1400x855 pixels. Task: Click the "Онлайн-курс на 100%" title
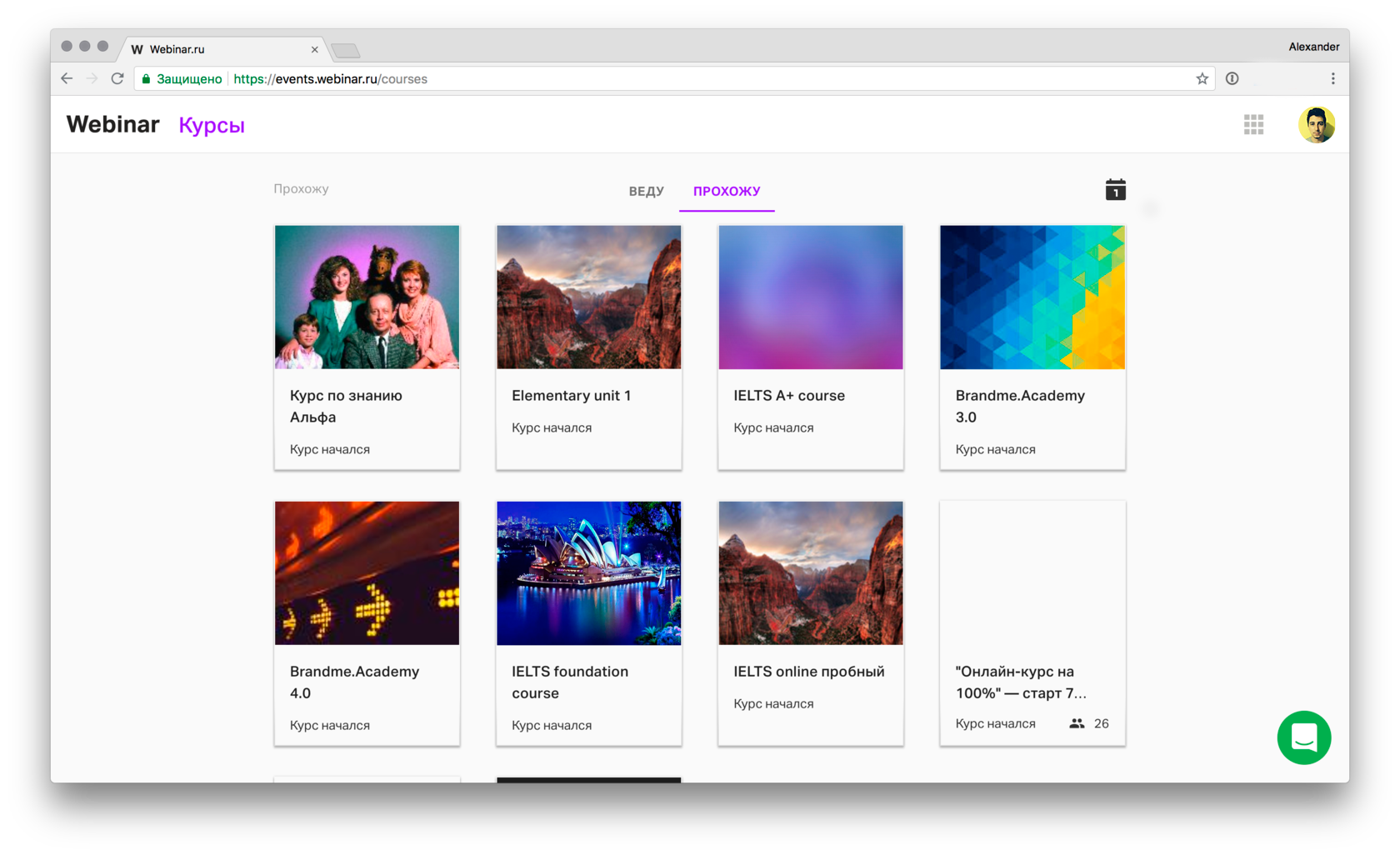click(x=1021, y=682)
